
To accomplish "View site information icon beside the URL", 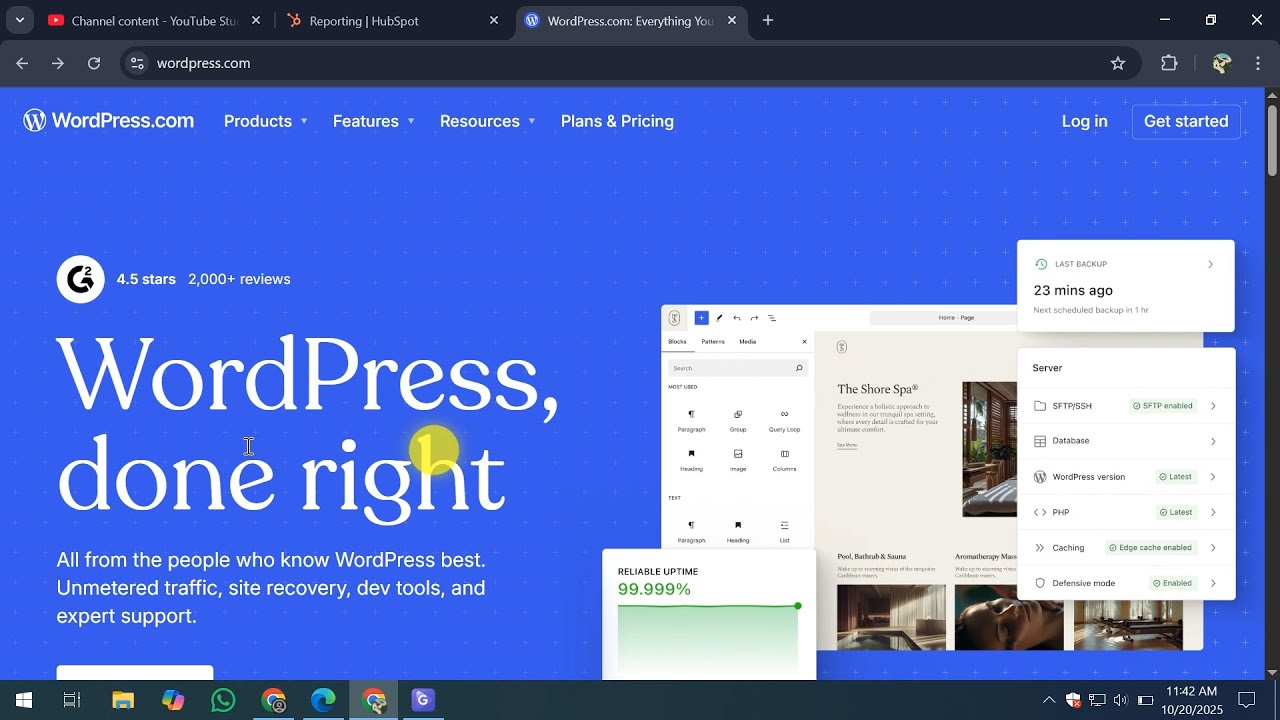I will pyautogui.click(x=138, y=63).
